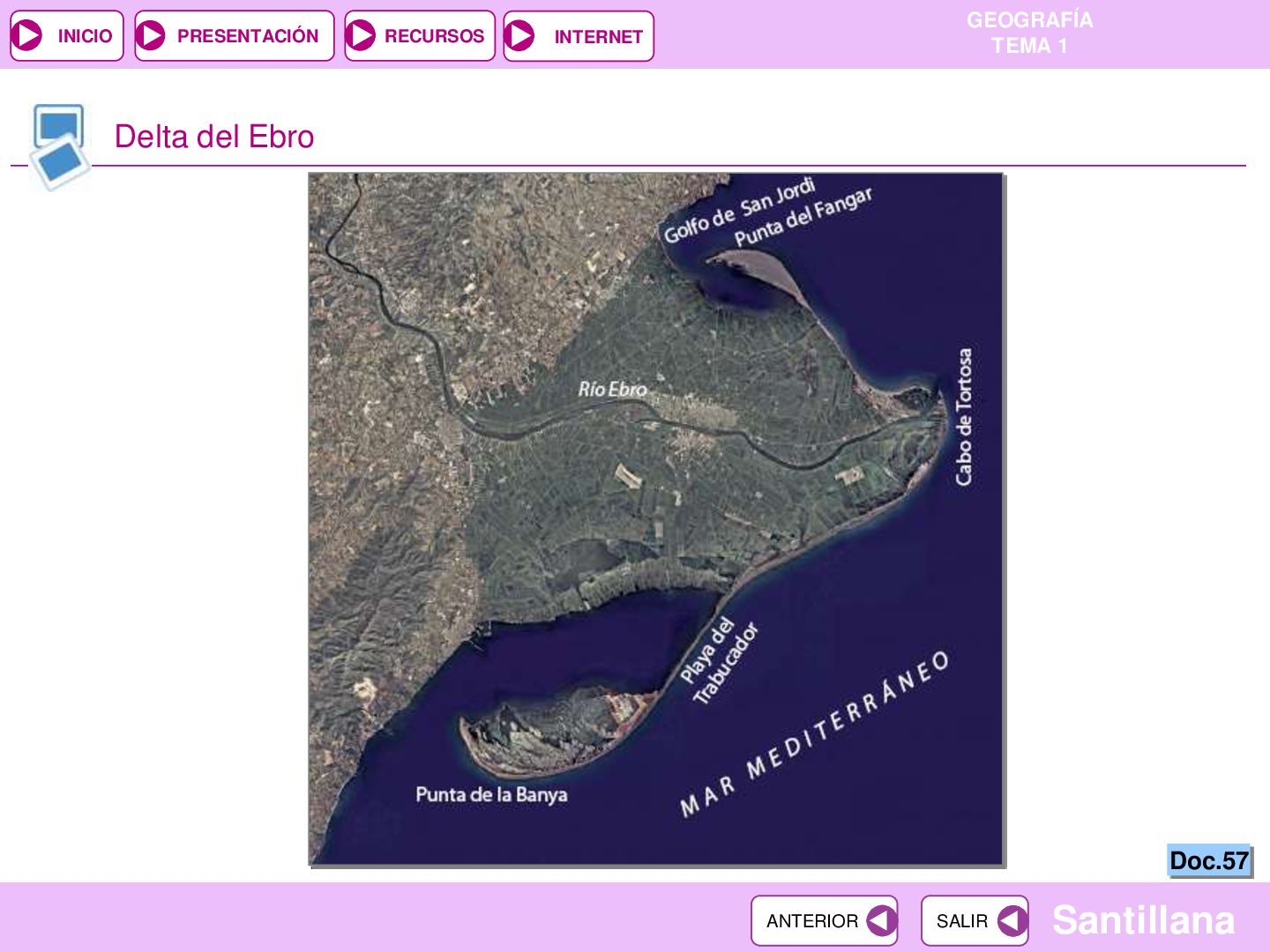Screen dimensions: 1270x952
Task: Click the play arrow icon beside INICIO
Action: (27, 36)
